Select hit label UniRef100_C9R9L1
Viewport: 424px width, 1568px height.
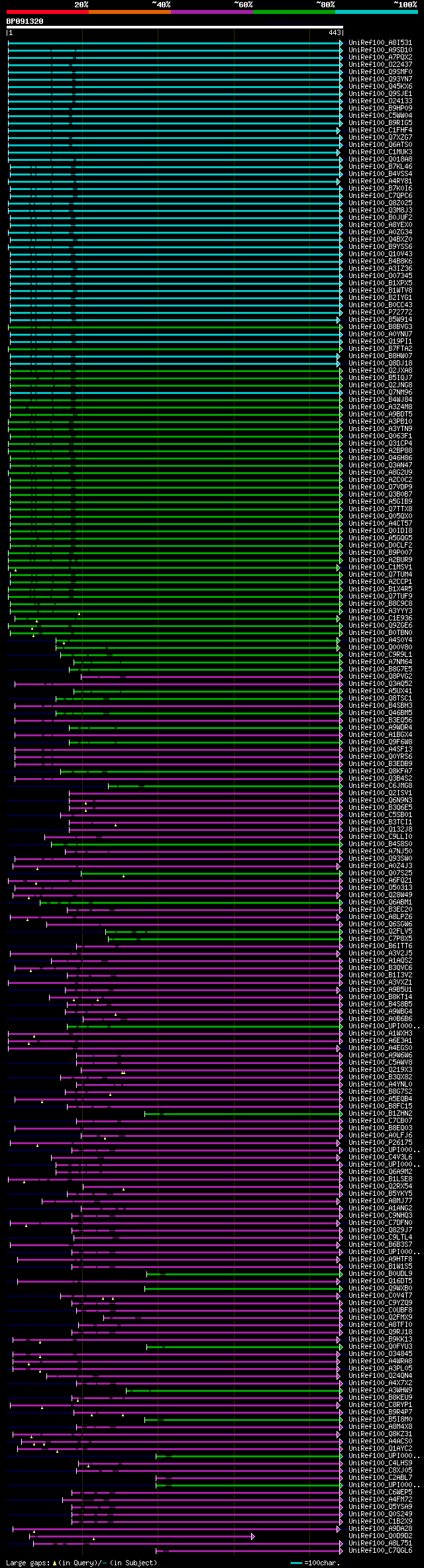[x=380, y=655]
